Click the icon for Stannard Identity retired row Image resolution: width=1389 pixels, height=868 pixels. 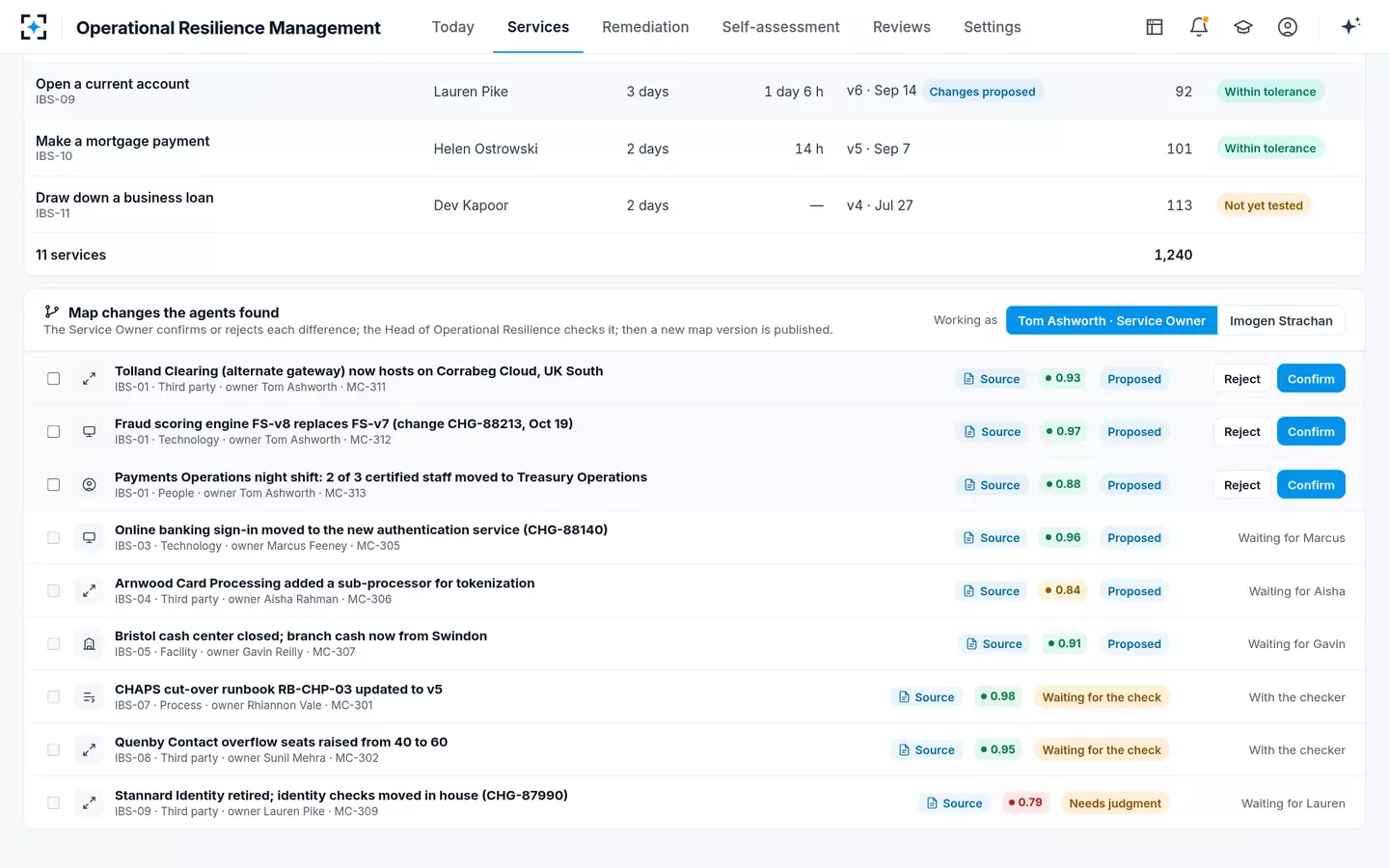tap(89, 803)
